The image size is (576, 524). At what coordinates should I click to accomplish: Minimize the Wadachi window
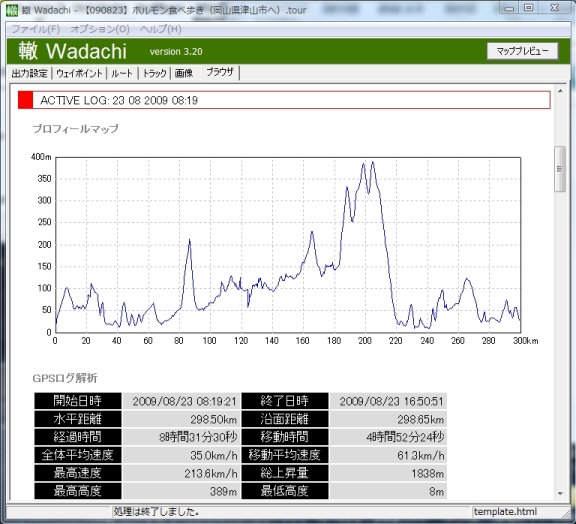pos(509,8)
